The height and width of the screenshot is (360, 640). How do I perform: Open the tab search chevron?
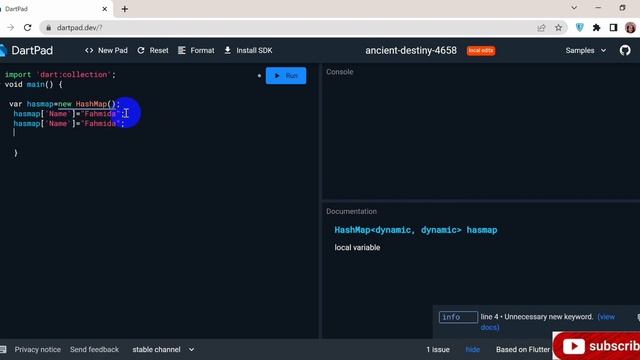tap(574, 8)
